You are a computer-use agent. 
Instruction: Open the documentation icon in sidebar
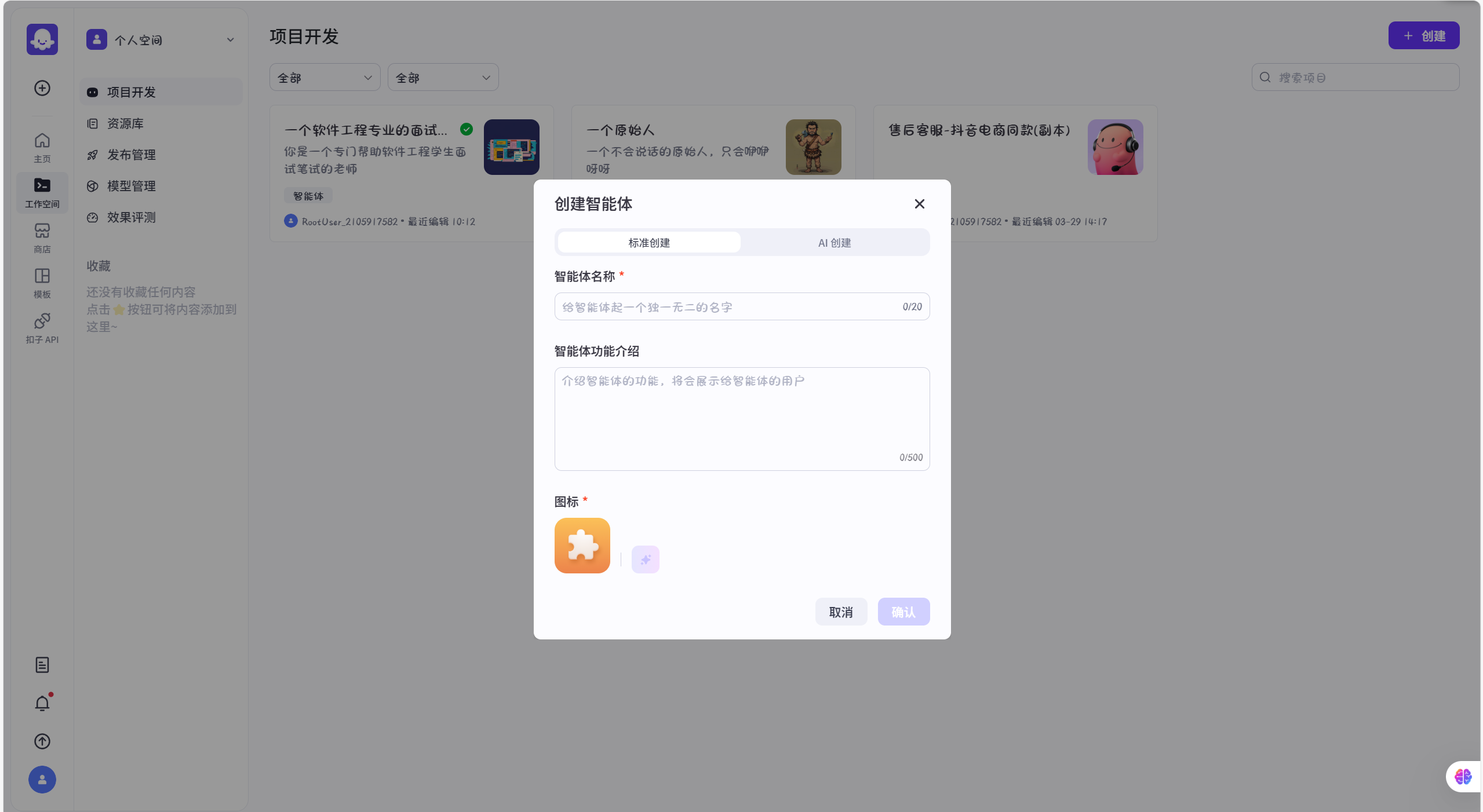tap(42, 665)
